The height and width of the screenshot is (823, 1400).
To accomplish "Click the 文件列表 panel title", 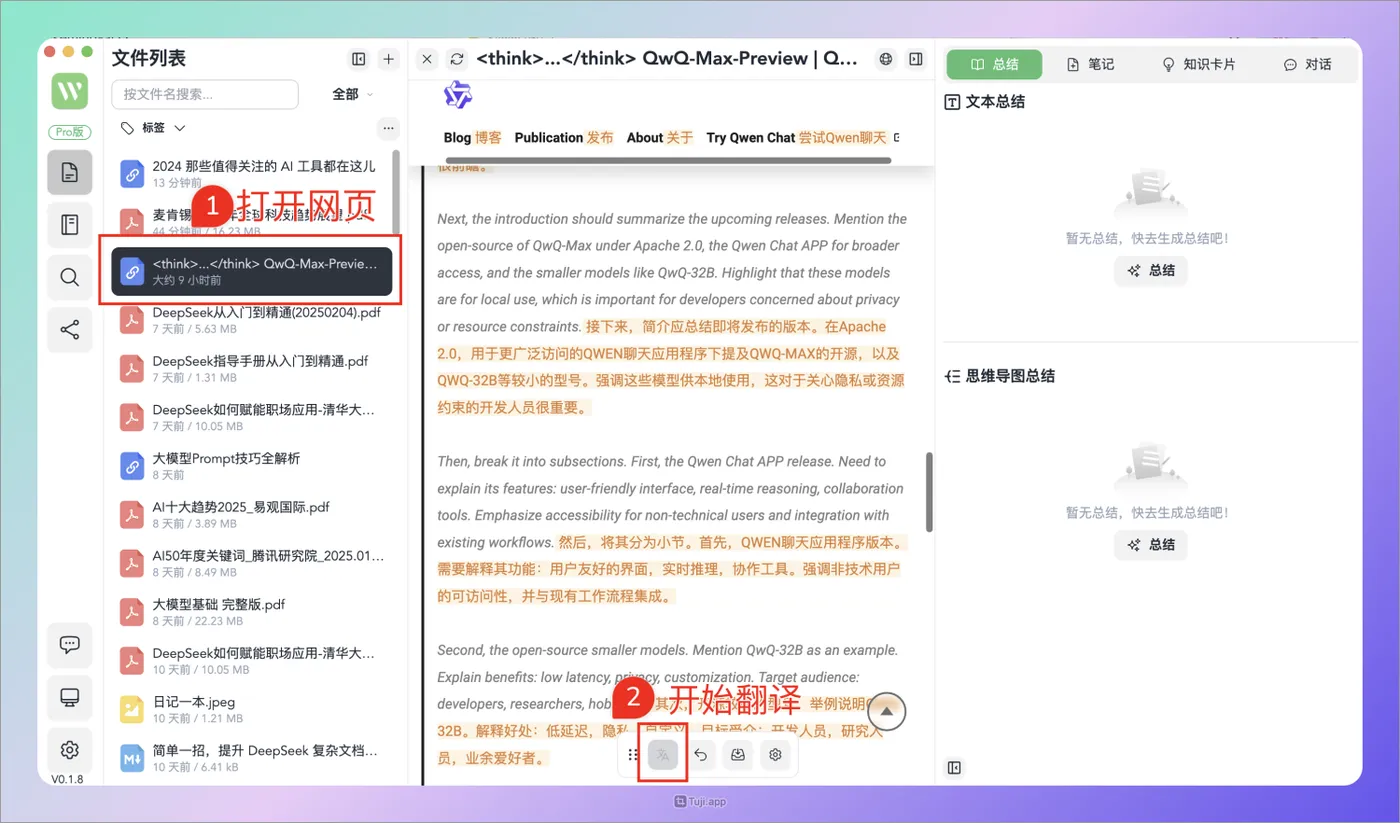I will (149, 58).
